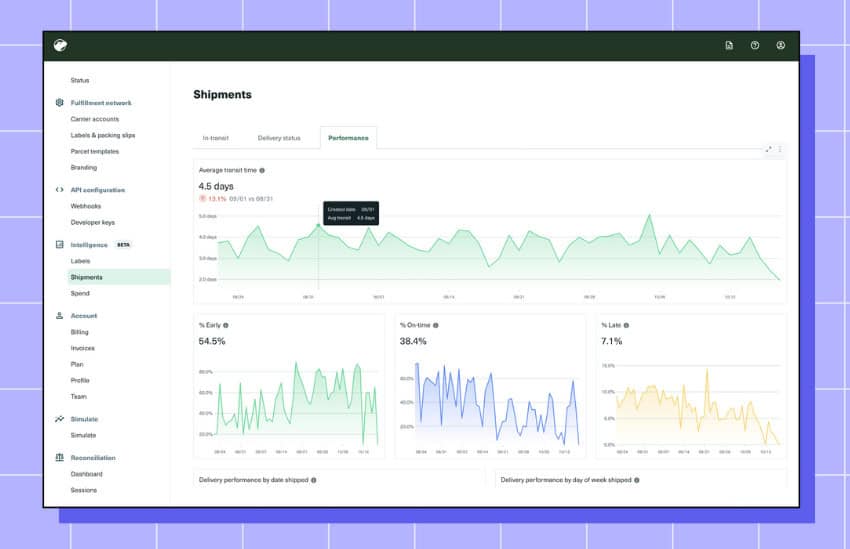Click the Reconciliation scales icon in sidebar
This screenshot has height=549, width=850.
(x=60, y=457)
